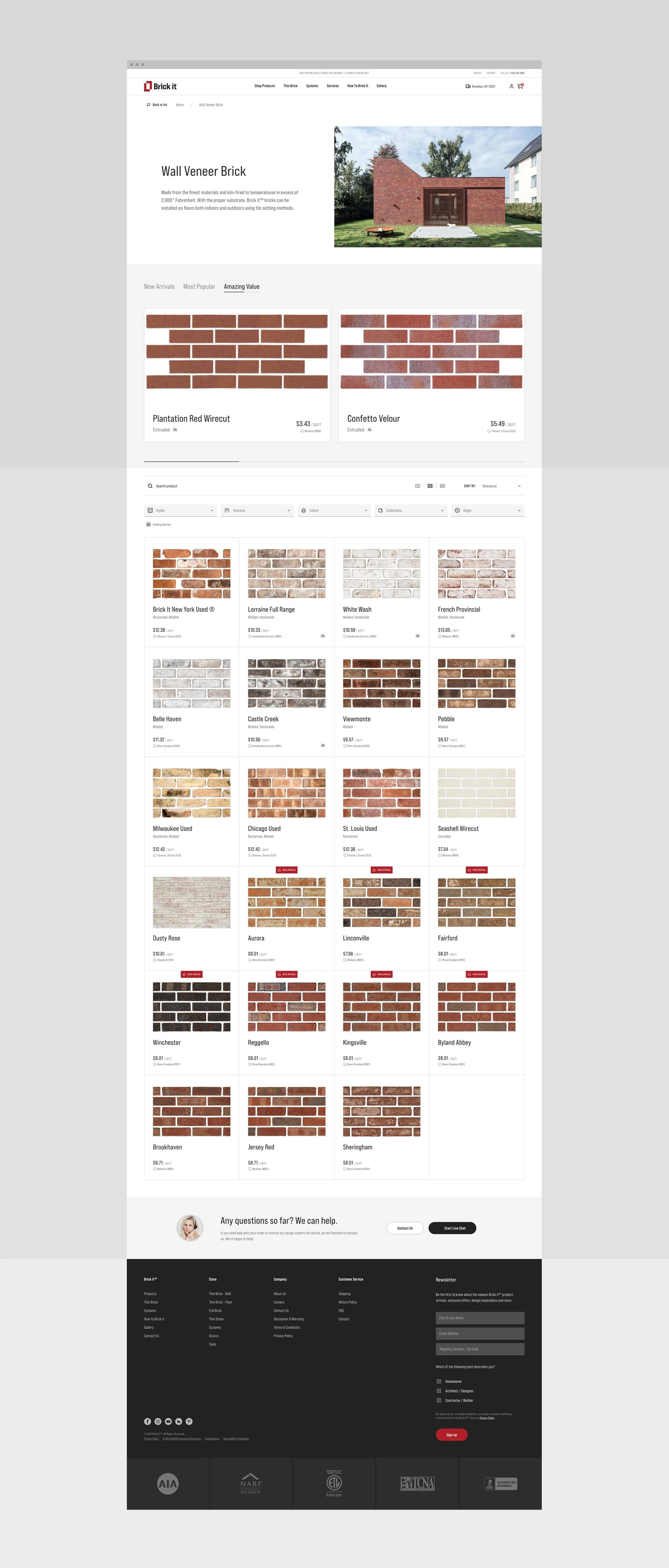Click the Start Live Chat button
The height and width of the screenshot is (1568, 669).
(x=452, y=1228)
